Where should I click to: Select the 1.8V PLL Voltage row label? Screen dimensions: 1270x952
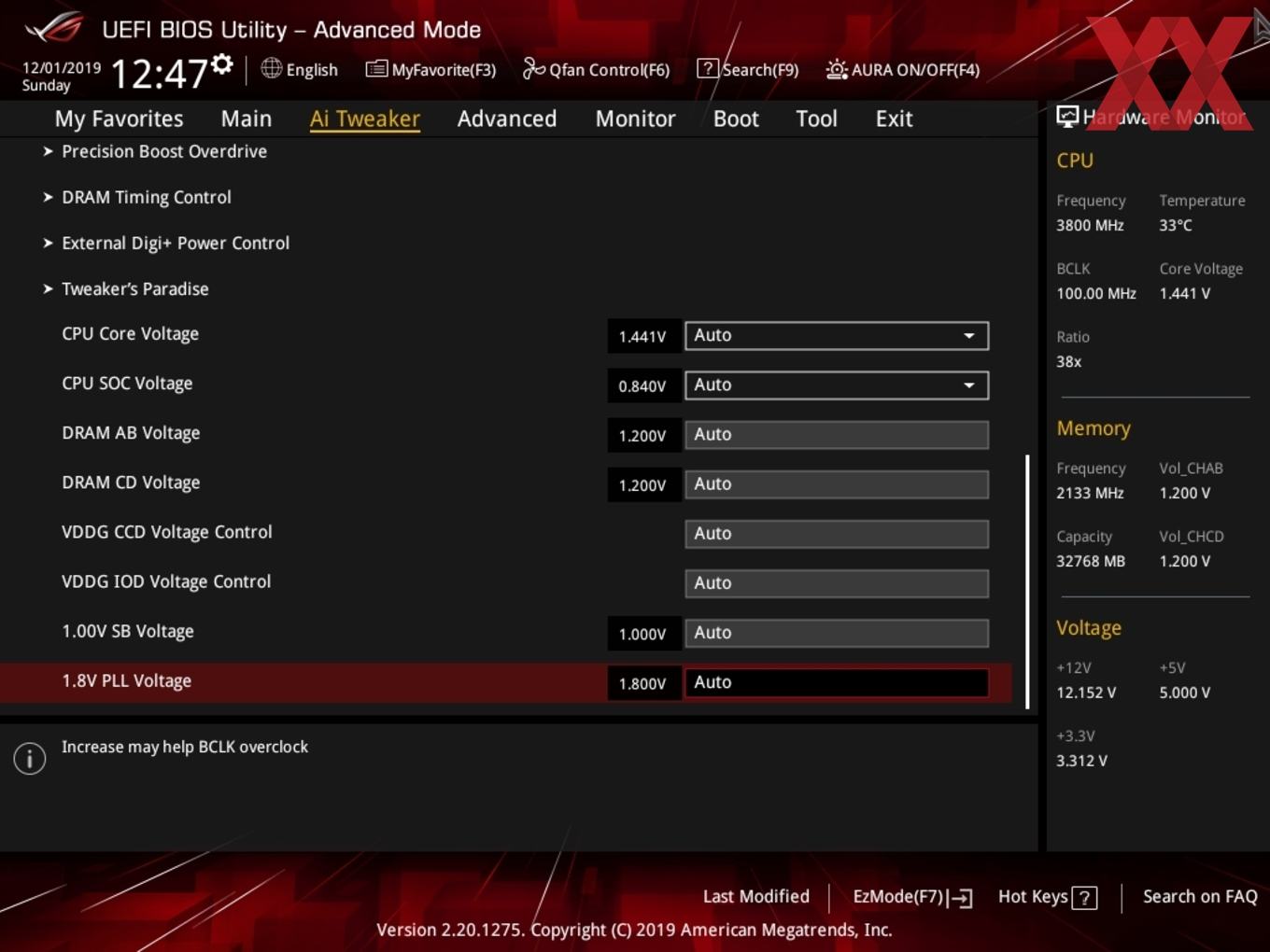pos(126,681)
